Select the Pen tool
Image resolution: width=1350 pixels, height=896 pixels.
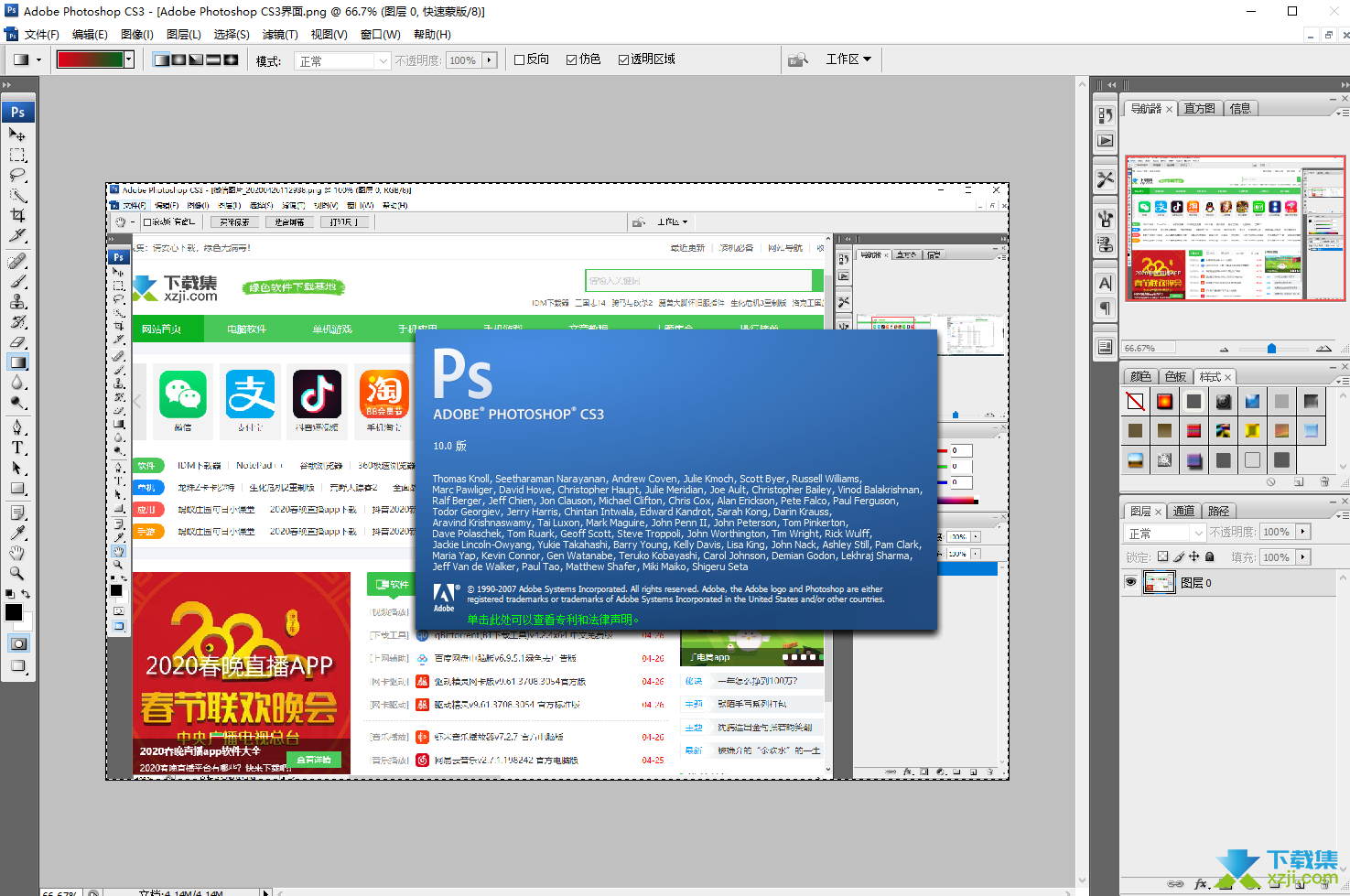(17, 427)
